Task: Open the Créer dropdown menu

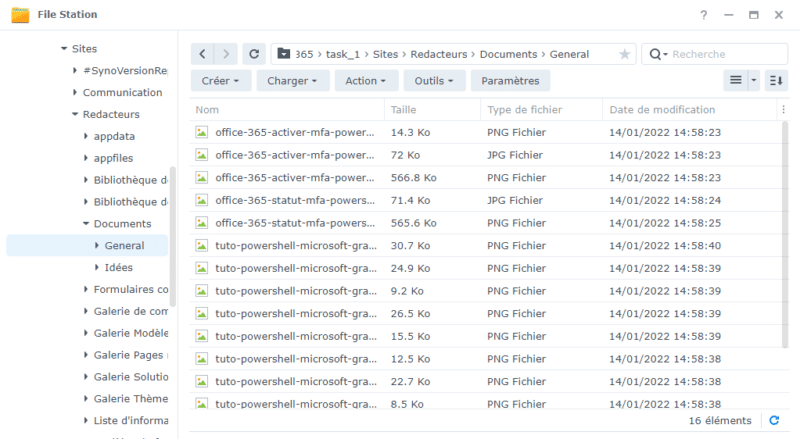Action: pos(220,81)
